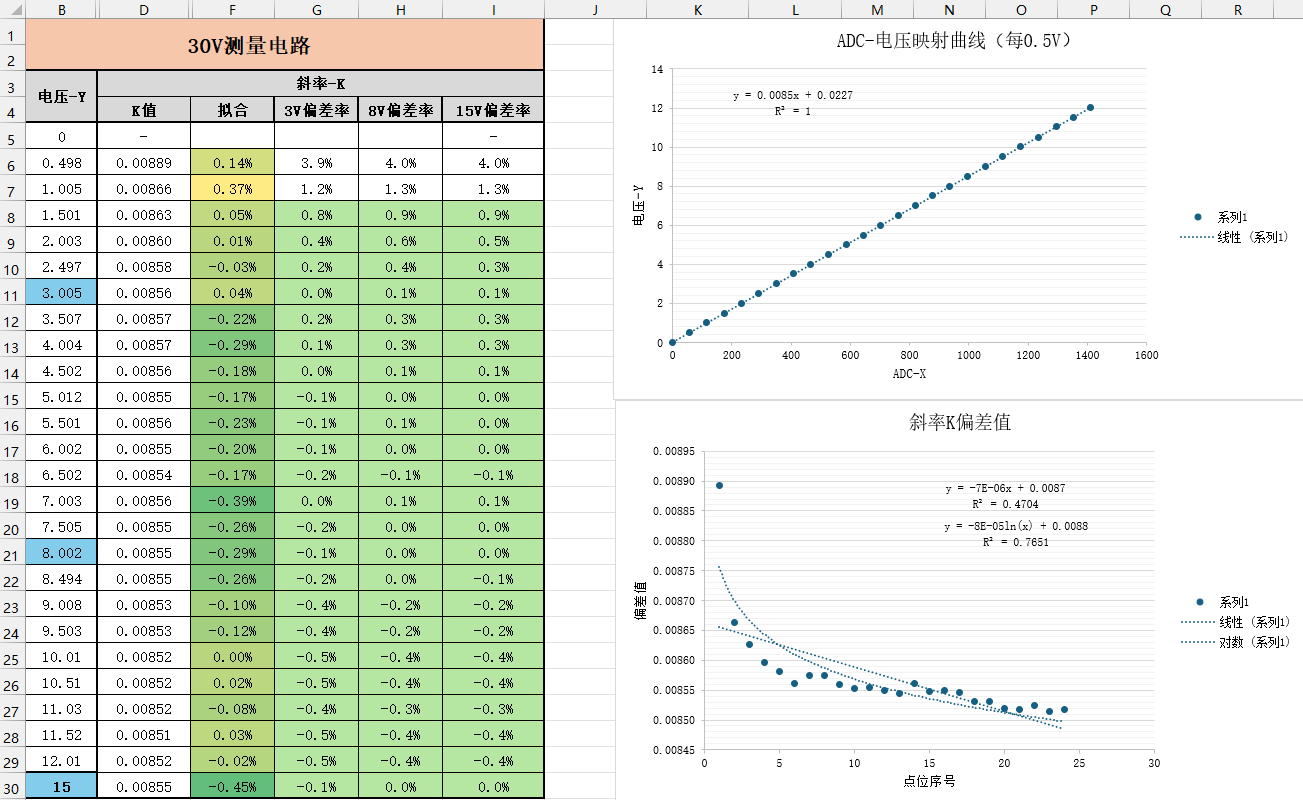Image resolution: width=1303 pixels, height=800 pixels.
Task: Select the K value 0.00854
Action: 144,475
